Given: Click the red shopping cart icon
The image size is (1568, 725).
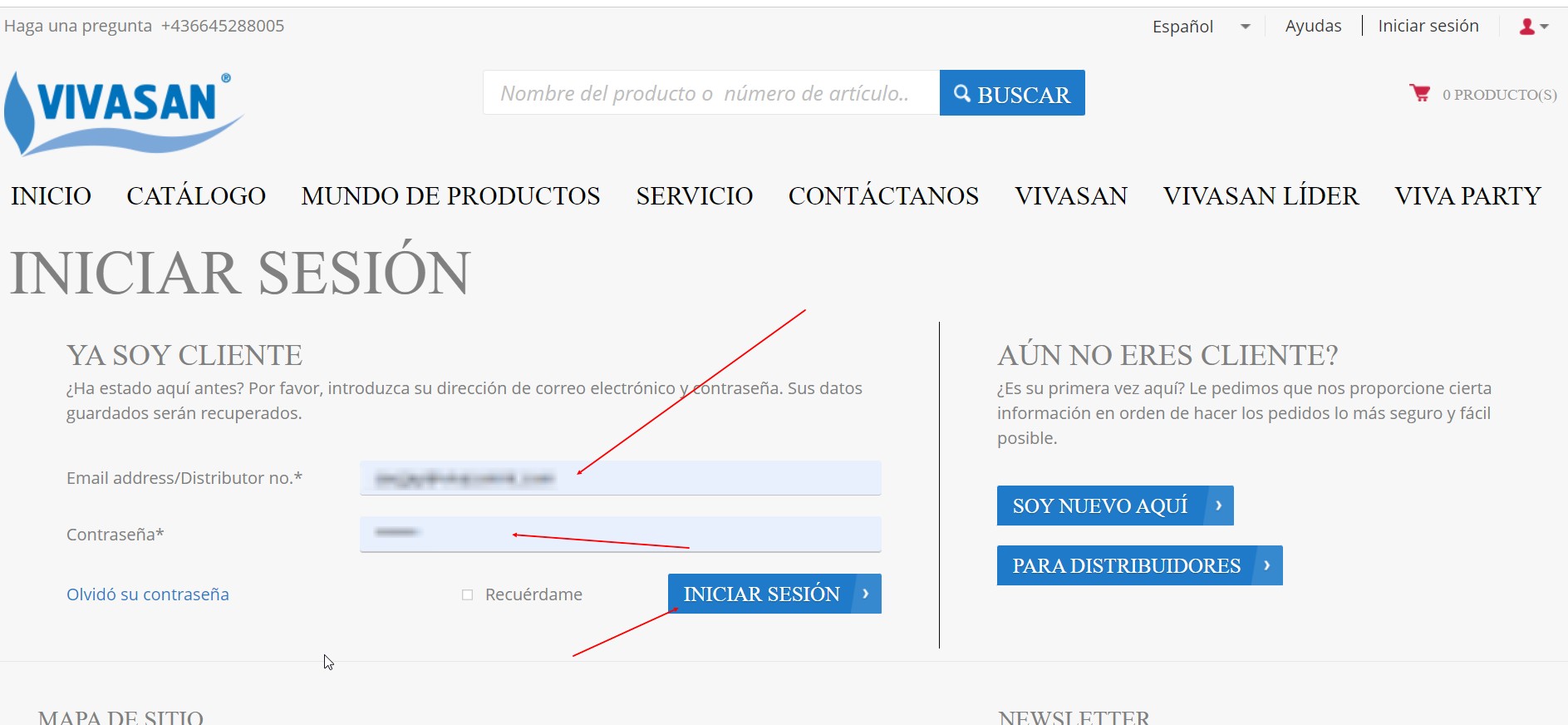Looking at the screenshot, I should coord(1419,93).
